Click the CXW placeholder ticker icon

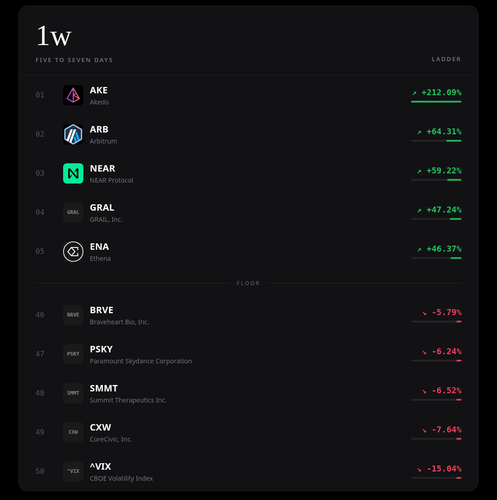pyautogui.click(x=73, y=432)
